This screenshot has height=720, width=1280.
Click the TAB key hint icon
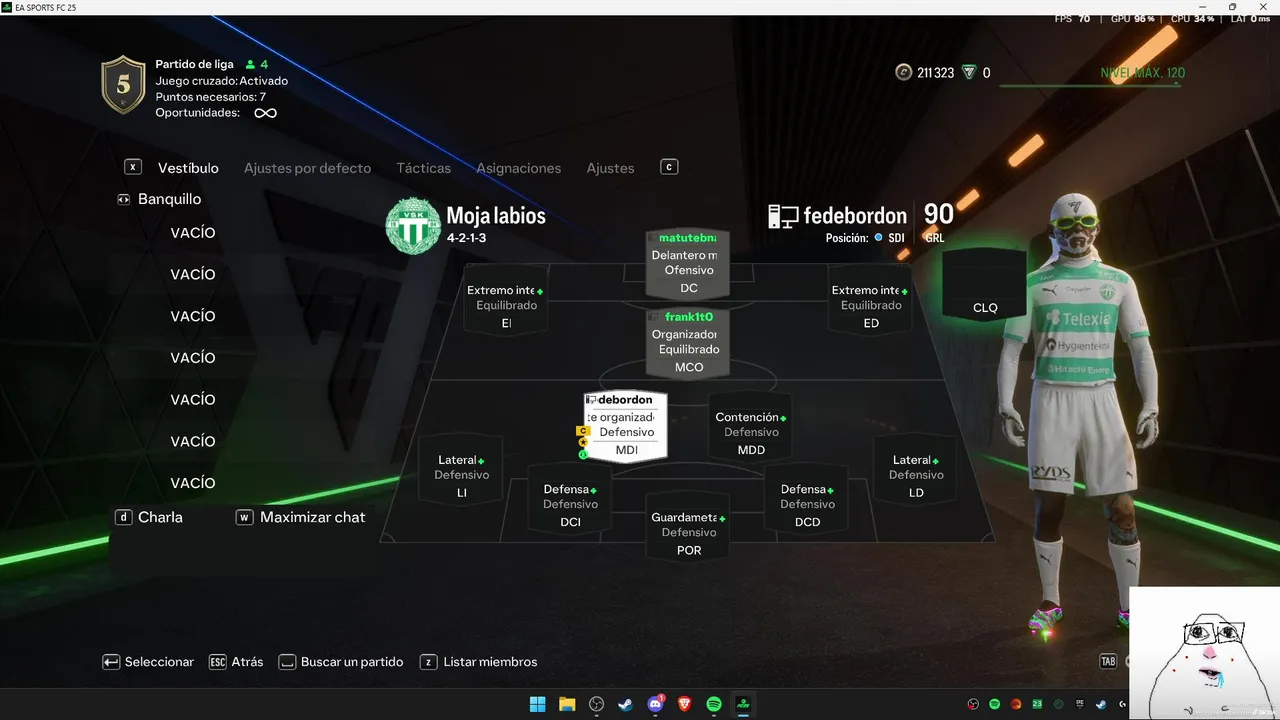pyautogui.click(x=1107, y=662)
